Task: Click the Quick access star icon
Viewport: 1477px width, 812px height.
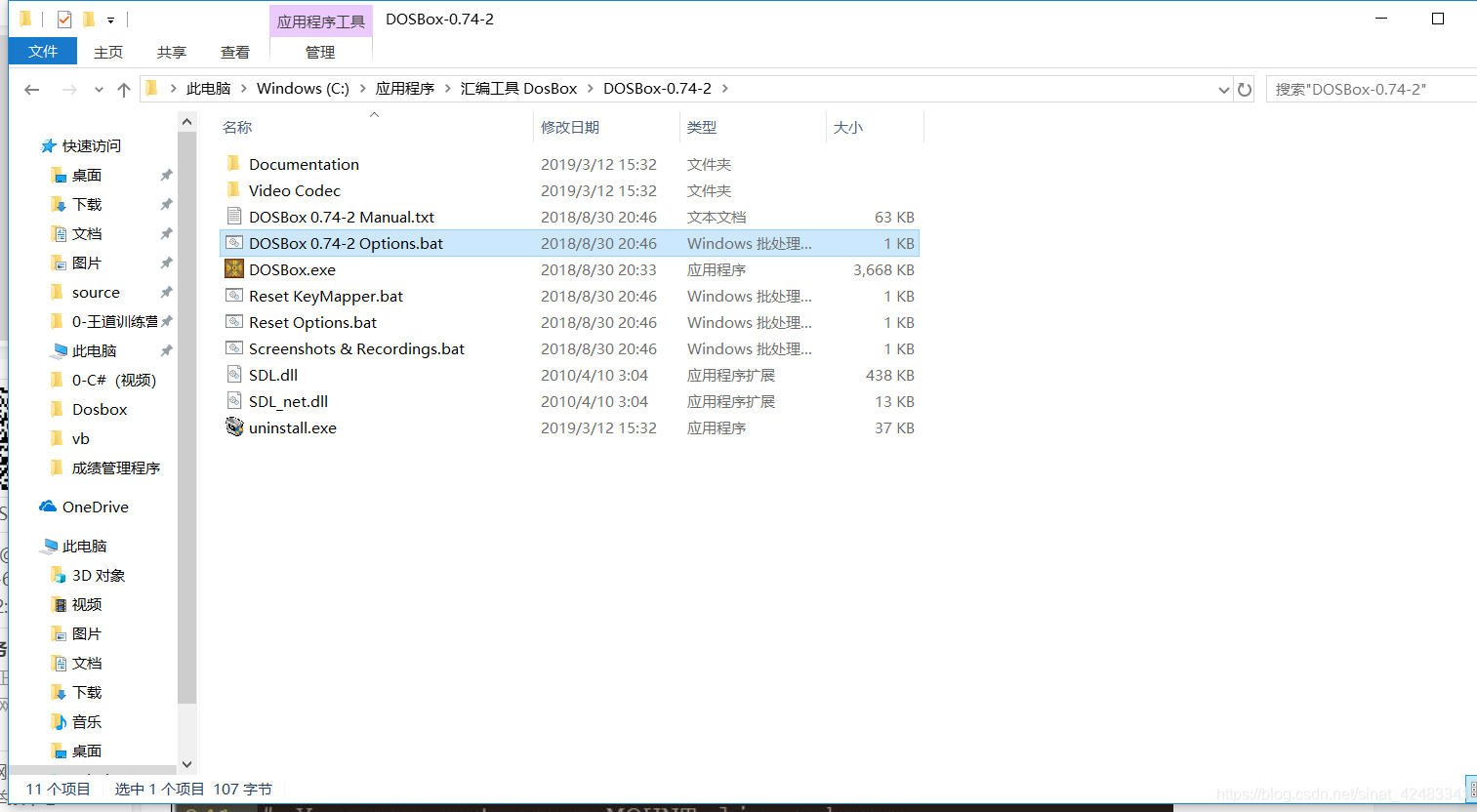Action: point(49,146)
